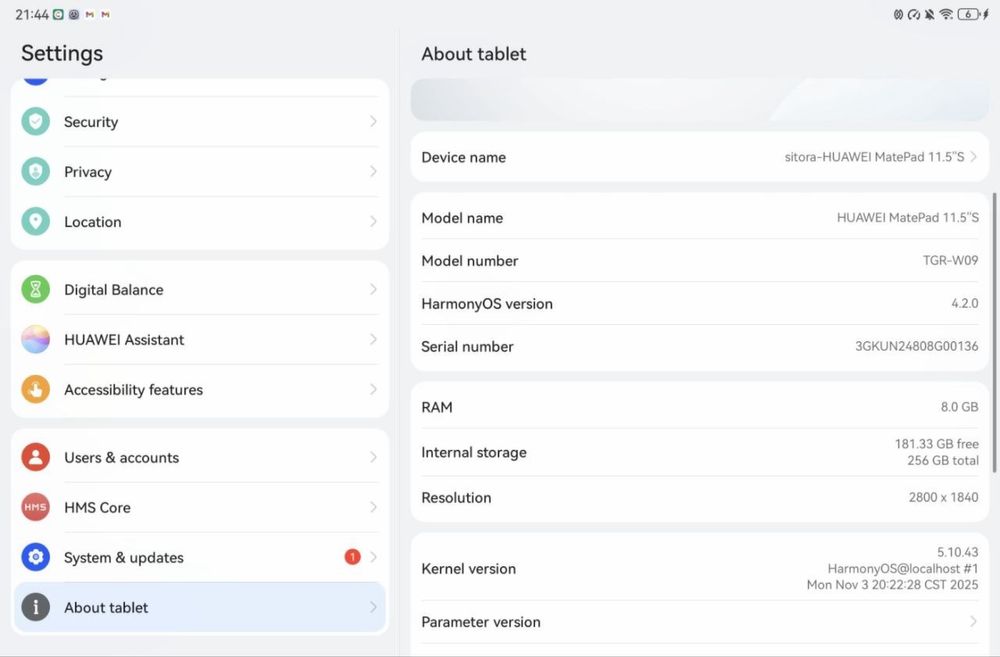This screenshot has height=657, width=1000.
Task: Tap the Serial number row
Action: pyautogui.click(x=699, y=347)
